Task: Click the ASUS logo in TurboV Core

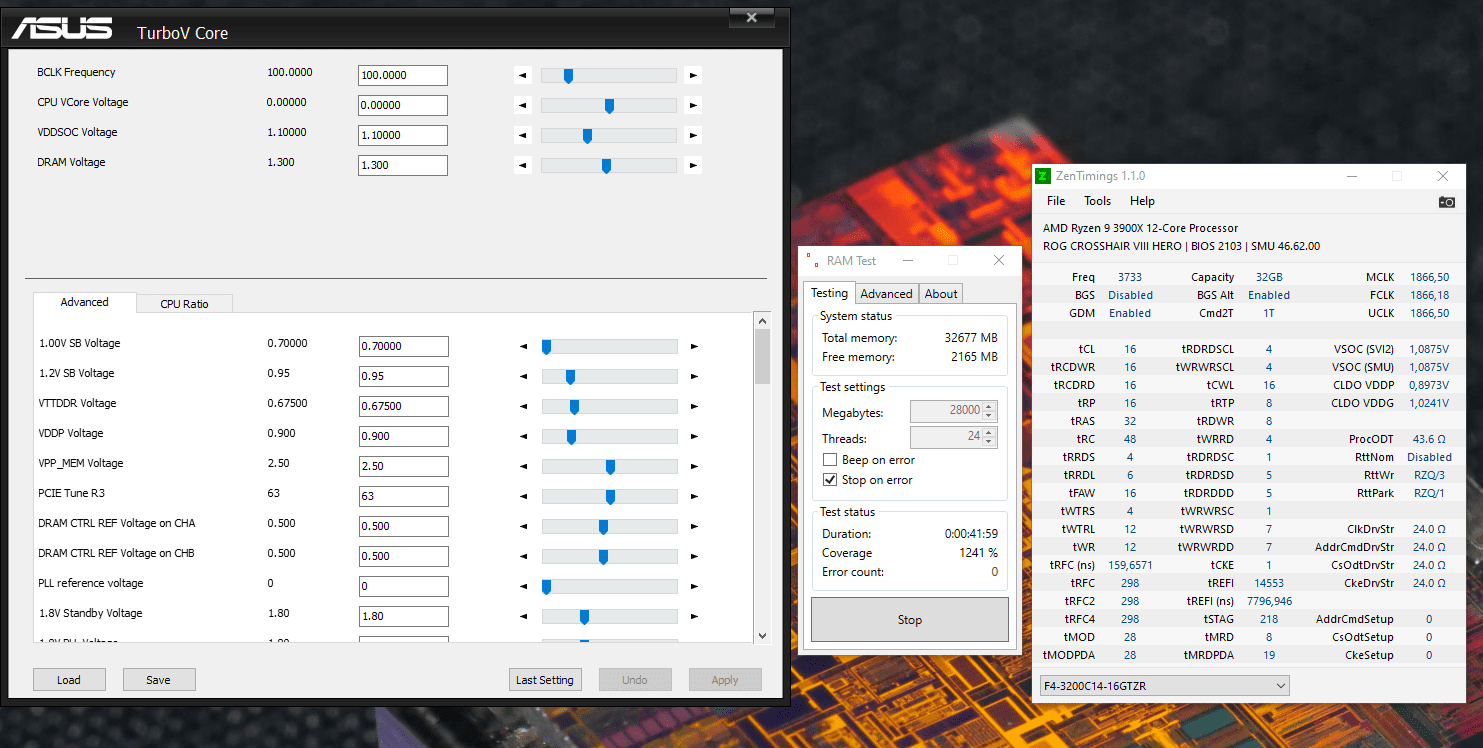Action: 62,27
